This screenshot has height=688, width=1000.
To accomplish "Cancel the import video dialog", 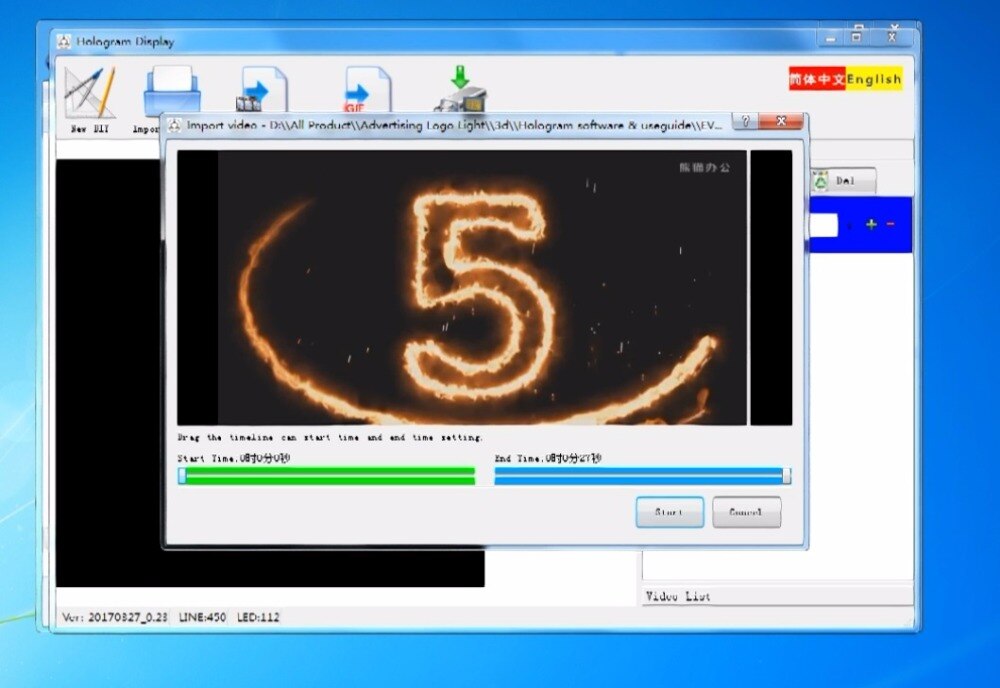I will 746,512.
